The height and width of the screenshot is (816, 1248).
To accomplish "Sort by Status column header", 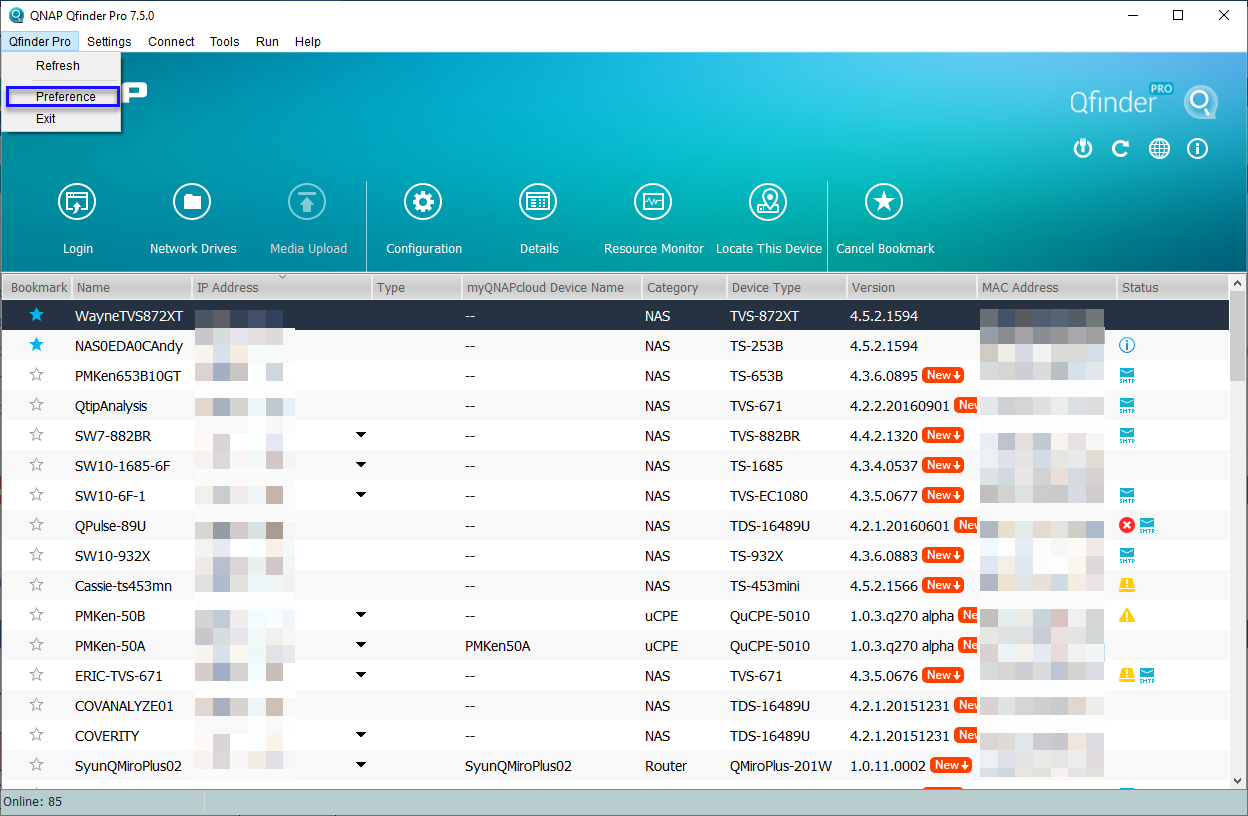I will tap(1173, 287).
